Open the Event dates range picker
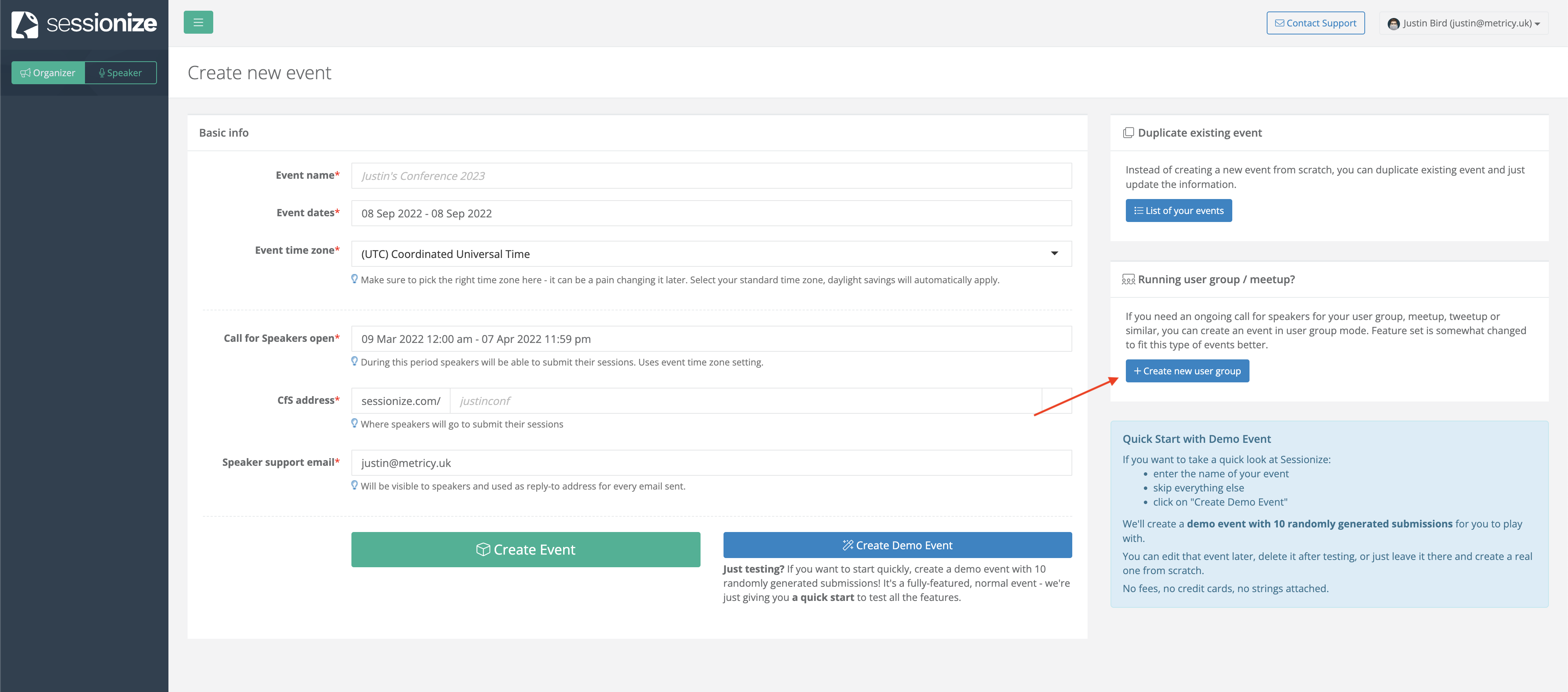This screenshot has height=692, width=1568. tap(711, 213)
